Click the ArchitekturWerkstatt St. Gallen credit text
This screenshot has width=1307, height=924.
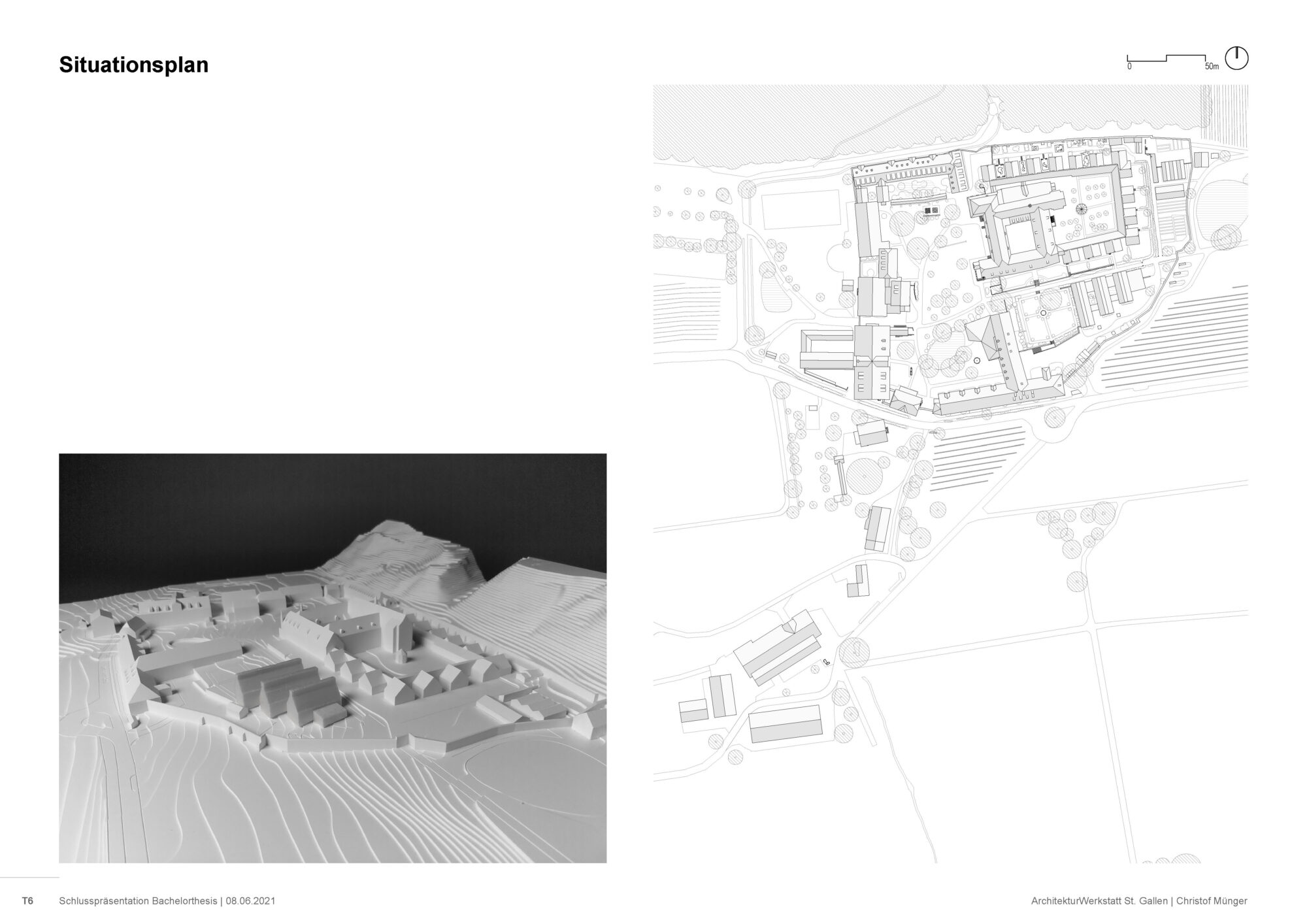[x=1100, y=900]
